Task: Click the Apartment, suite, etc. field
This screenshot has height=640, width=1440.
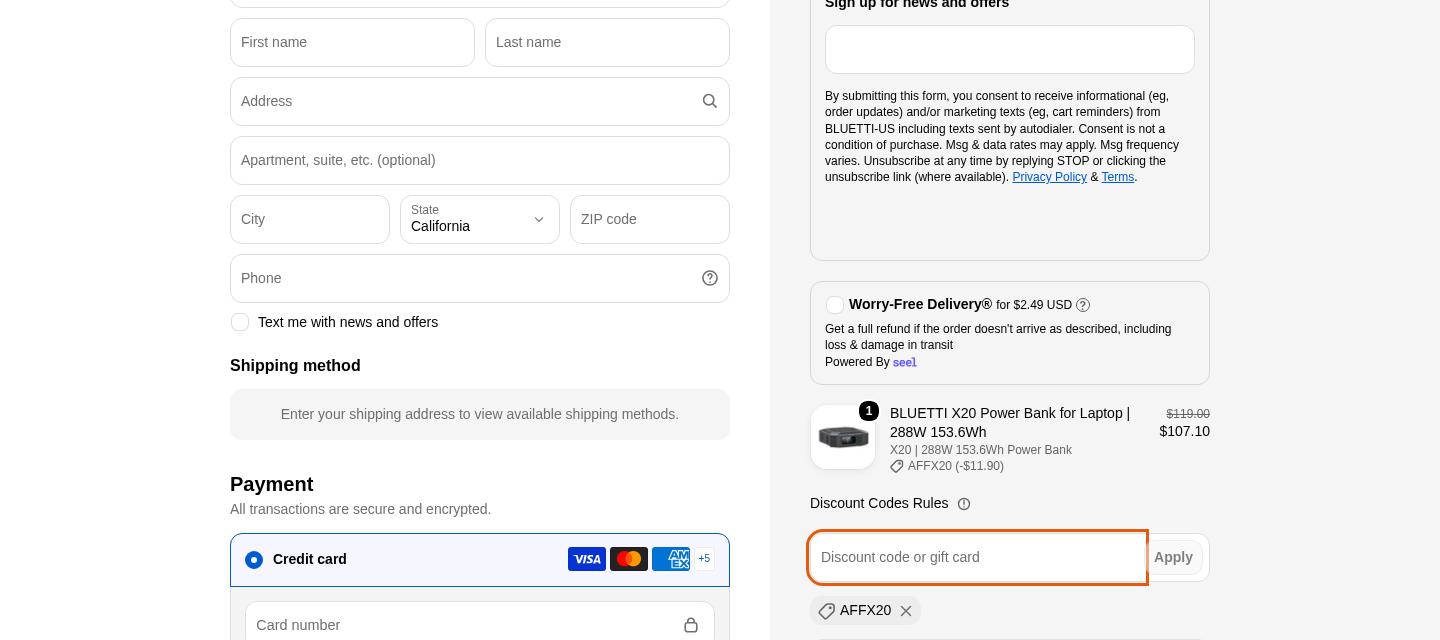Action: tap(480, 160)
